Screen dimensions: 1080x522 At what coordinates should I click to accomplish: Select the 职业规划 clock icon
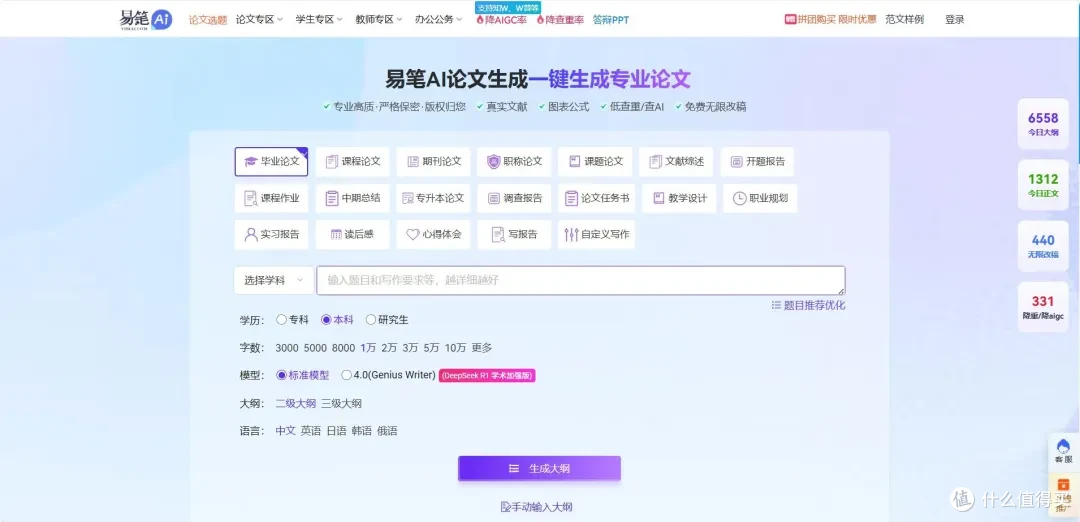[x=739, y=198]
